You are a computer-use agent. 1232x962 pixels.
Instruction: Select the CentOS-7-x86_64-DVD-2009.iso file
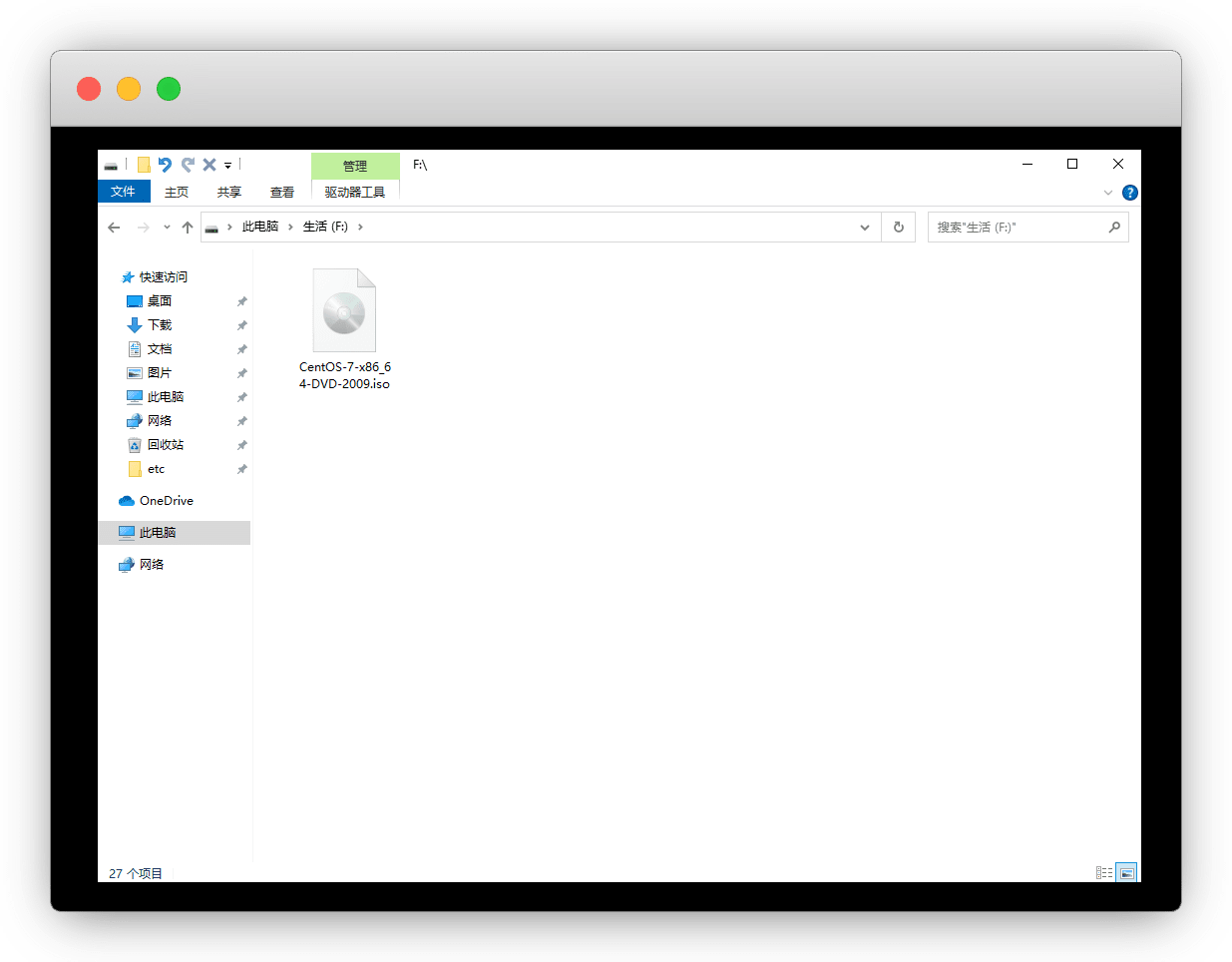tap(344, 329)
